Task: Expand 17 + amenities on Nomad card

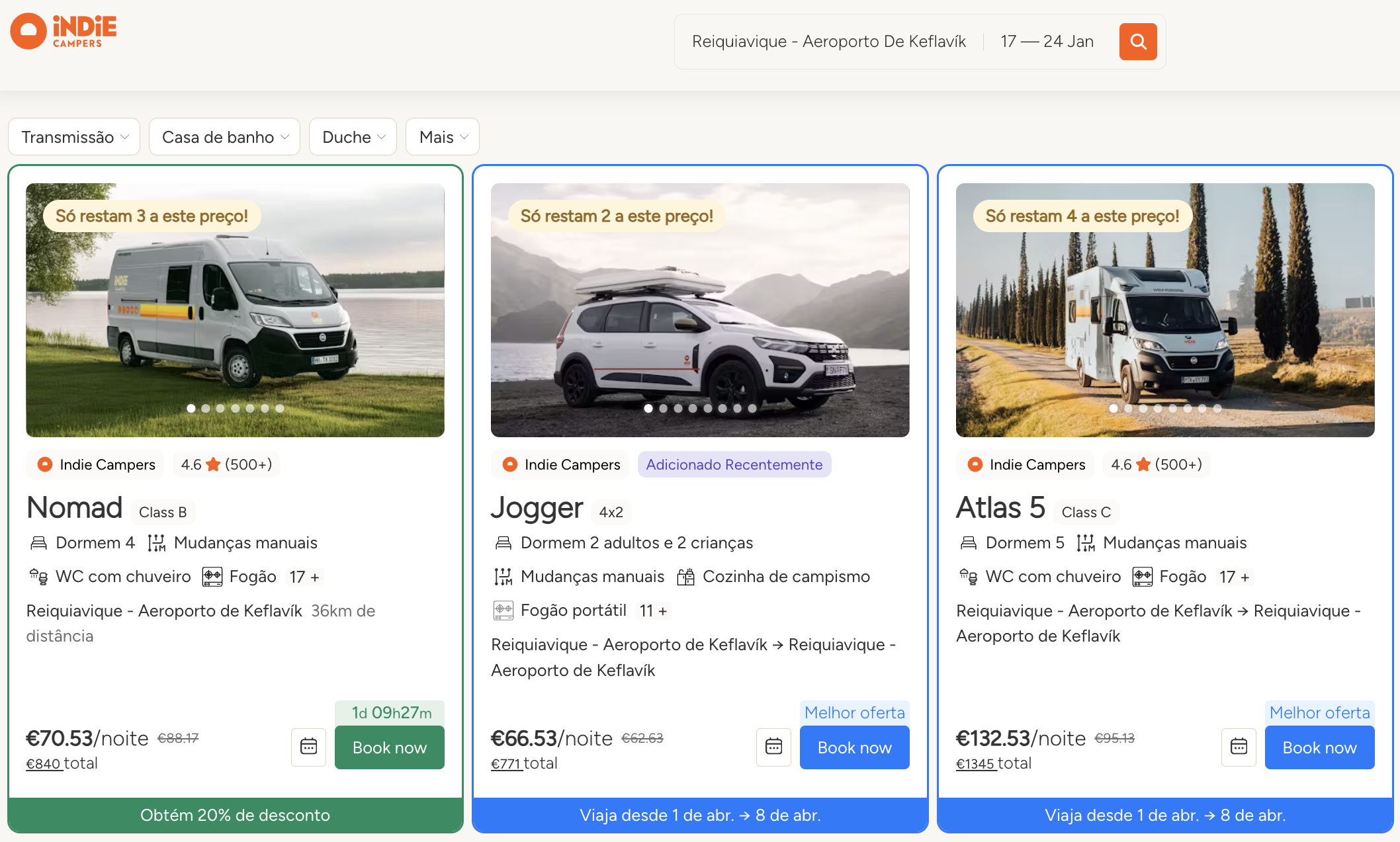Action: pos(304,577)
